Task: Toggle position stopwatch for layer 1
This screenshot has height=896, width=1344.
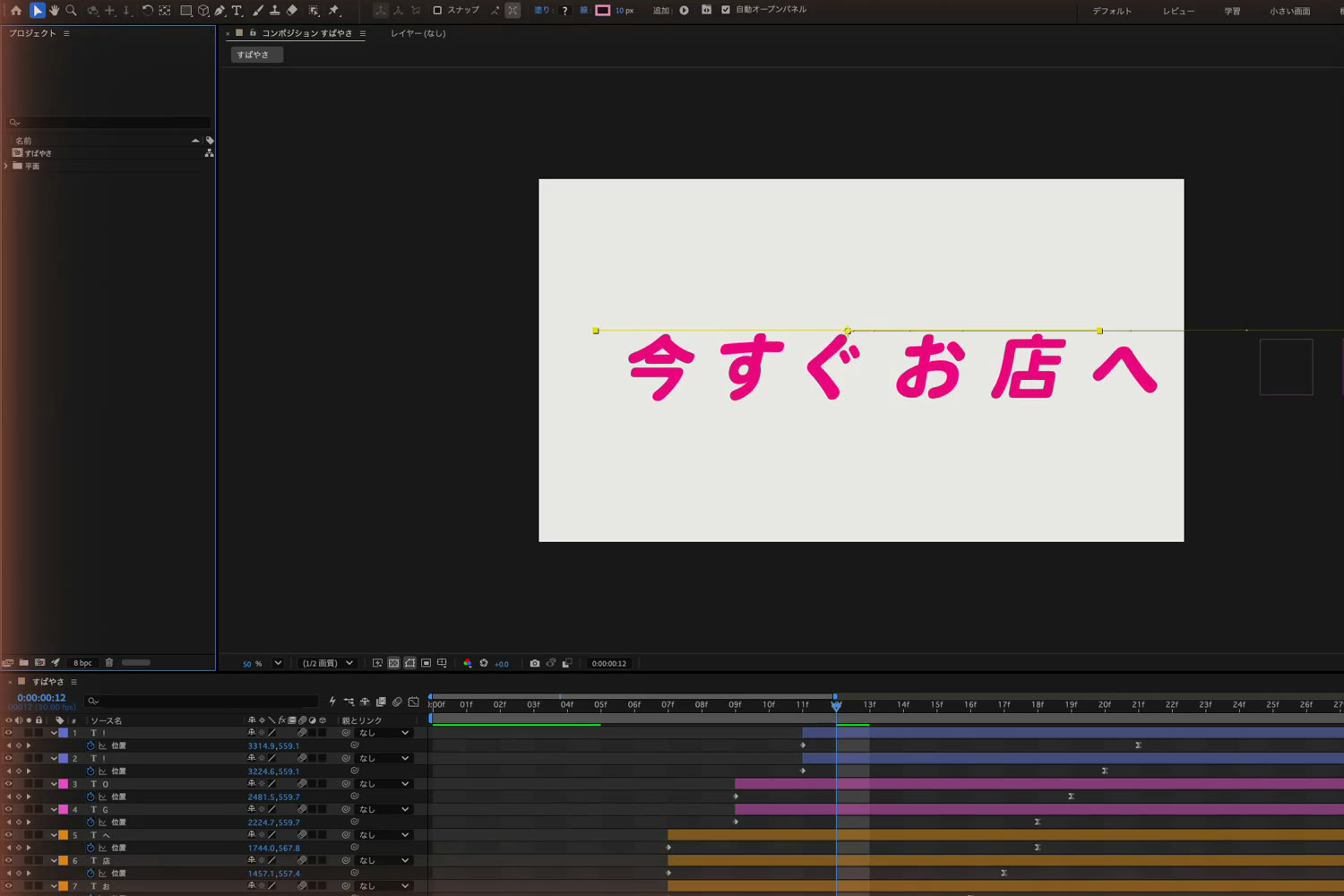Action: point(90,745)
